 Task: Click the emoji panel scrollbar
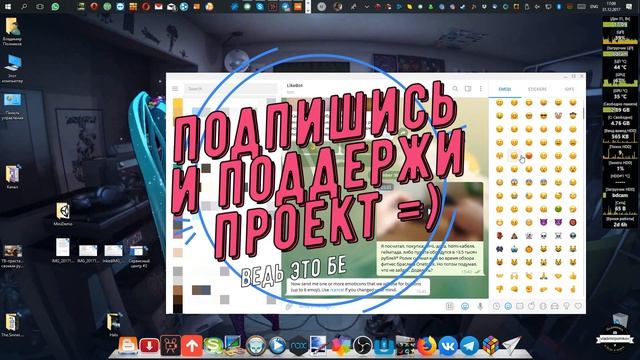point(583,112)
